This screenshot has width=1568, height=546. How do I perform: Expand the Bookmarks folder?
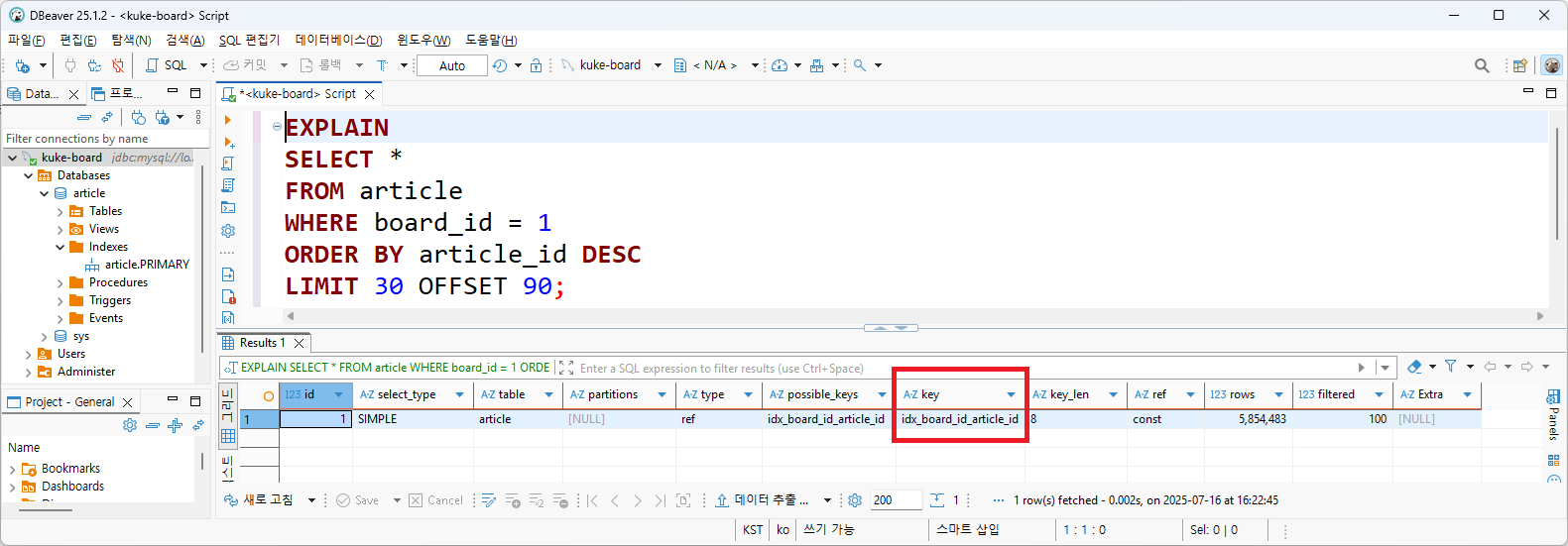(12, 469)
